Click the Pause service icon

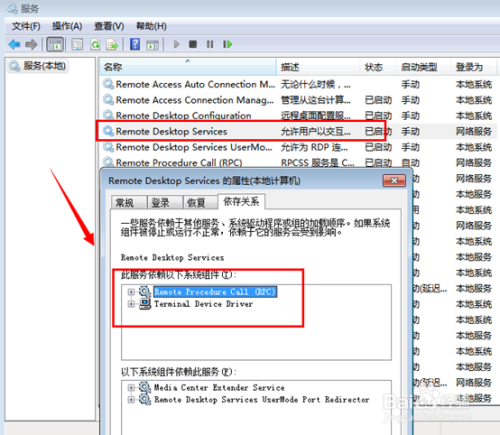(x=210, y=44)
